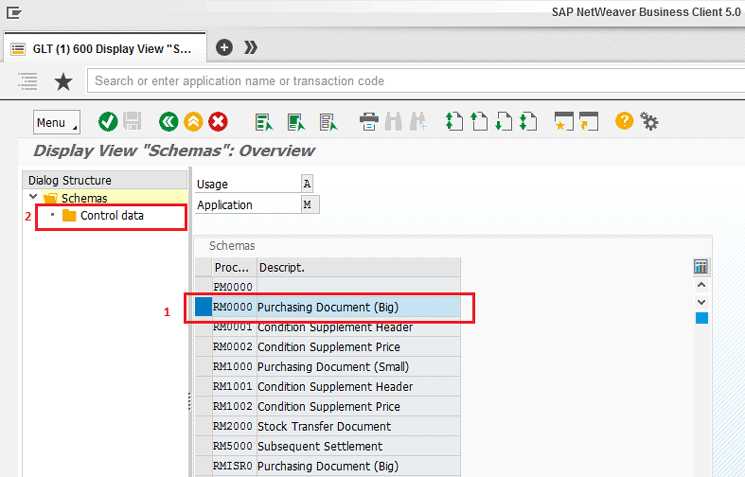Open Customize Local Layout gear icon

[649, 122]
